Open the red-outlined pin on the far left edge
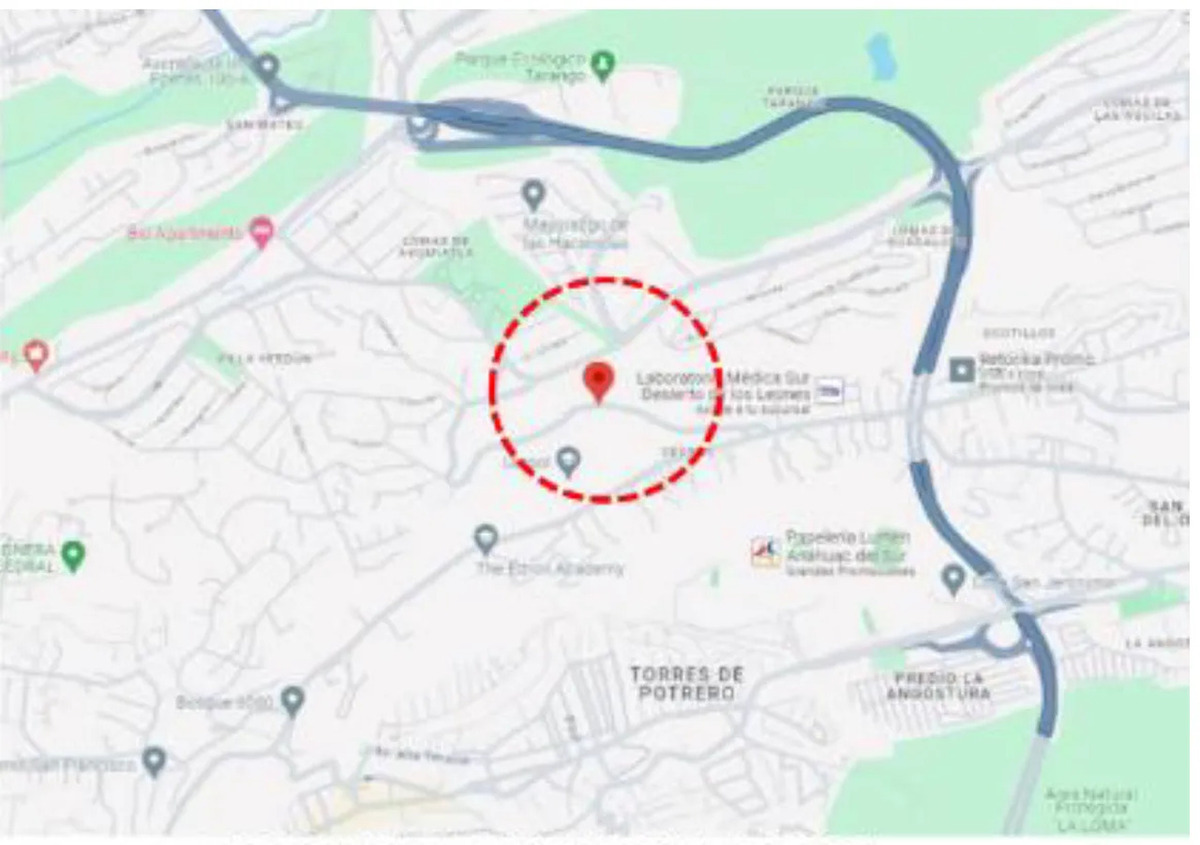Viewport: 1200px width, 845px height. (x=36, y=356)
